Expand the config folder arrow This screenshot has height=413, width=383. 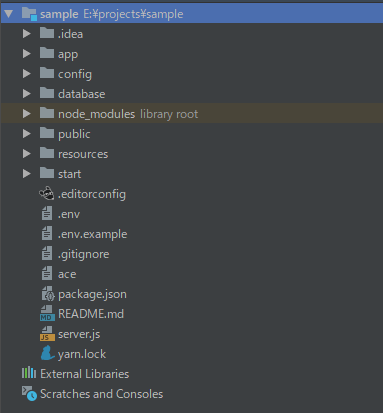click(x=27, y=74)
